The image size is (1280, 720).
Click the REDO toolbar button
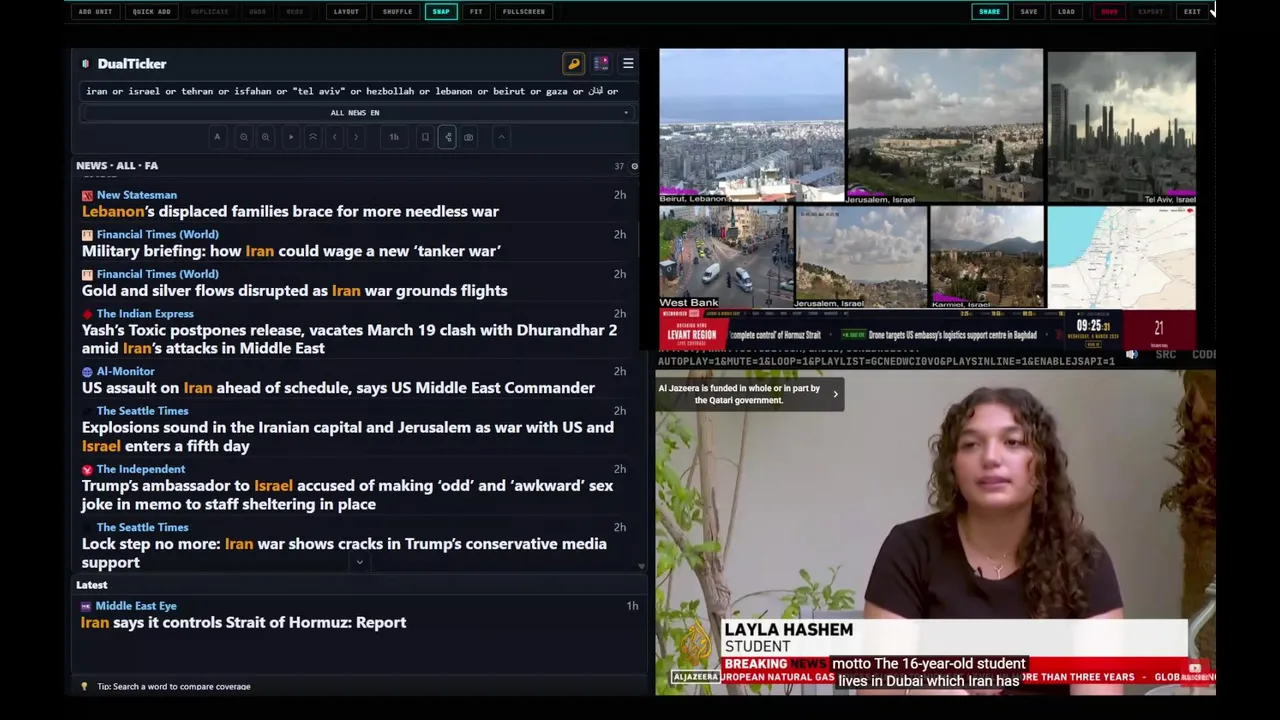click(x=295, y=12)
